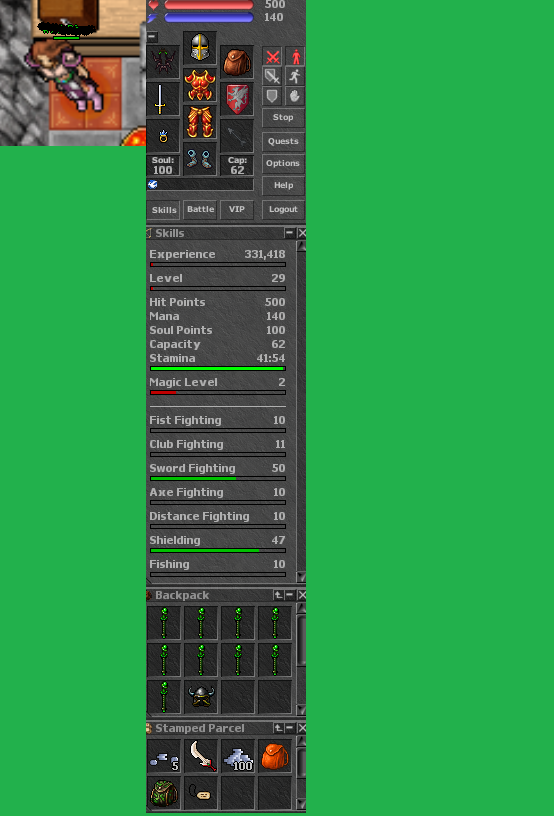Image resolution: width=554 pixels, height=816 pixels.
Task: Click the blue mana bar
Action: click(209, 17)
